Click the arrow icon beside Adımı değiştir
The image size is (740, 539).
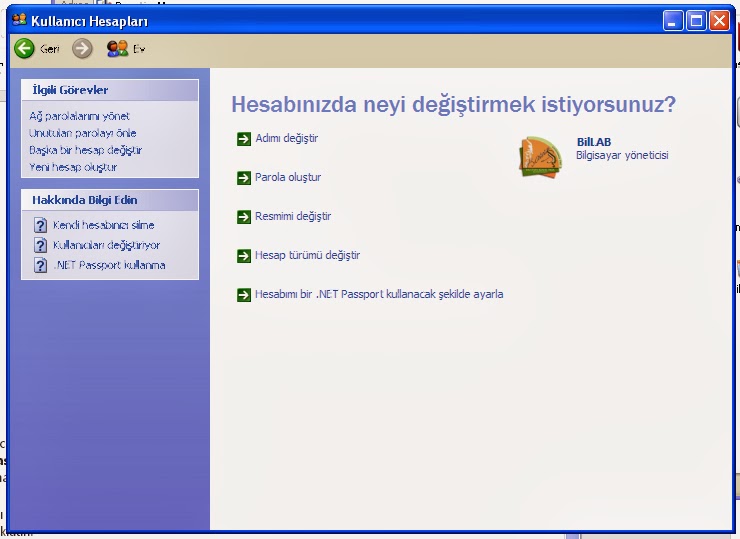click(244, 139)
